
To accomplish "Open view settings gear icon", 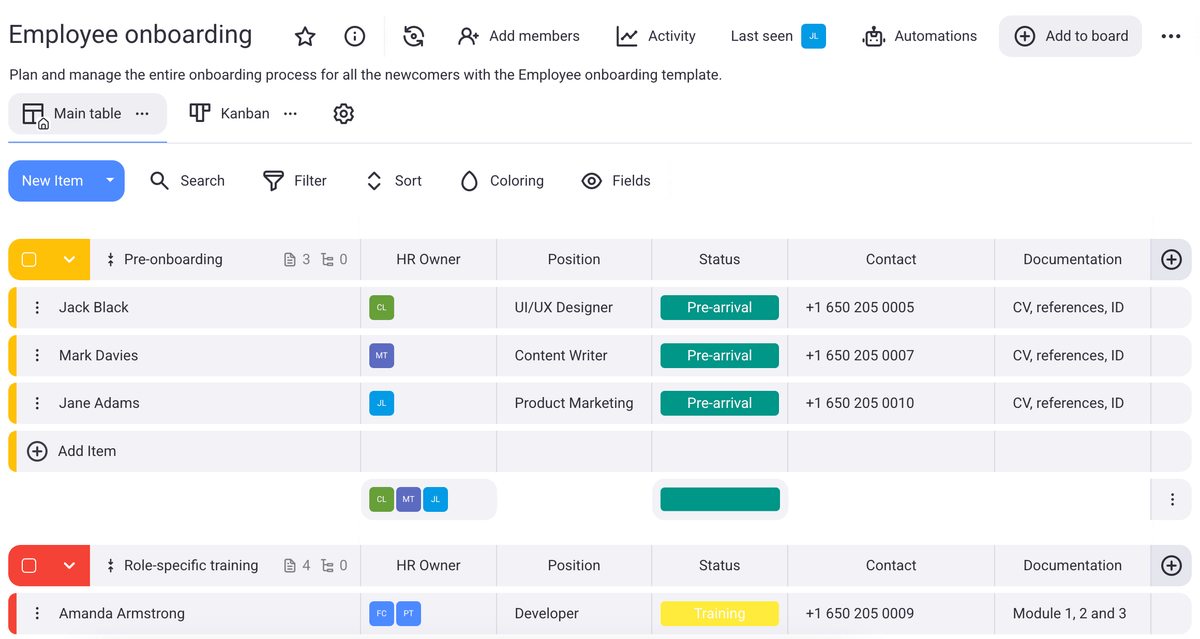I will [343, 114].
